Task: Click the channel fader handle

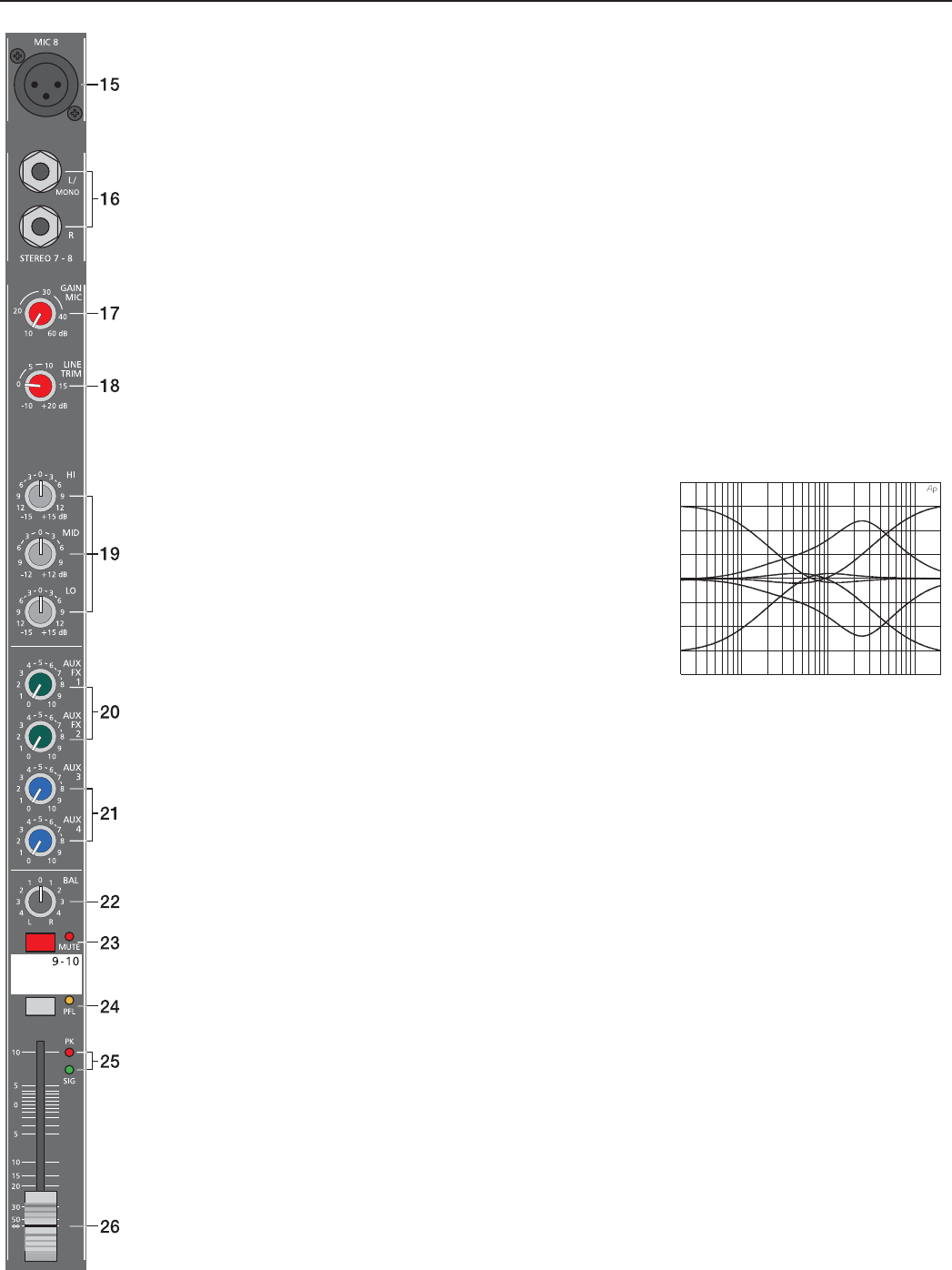Action: click(x=41, y=1225)
